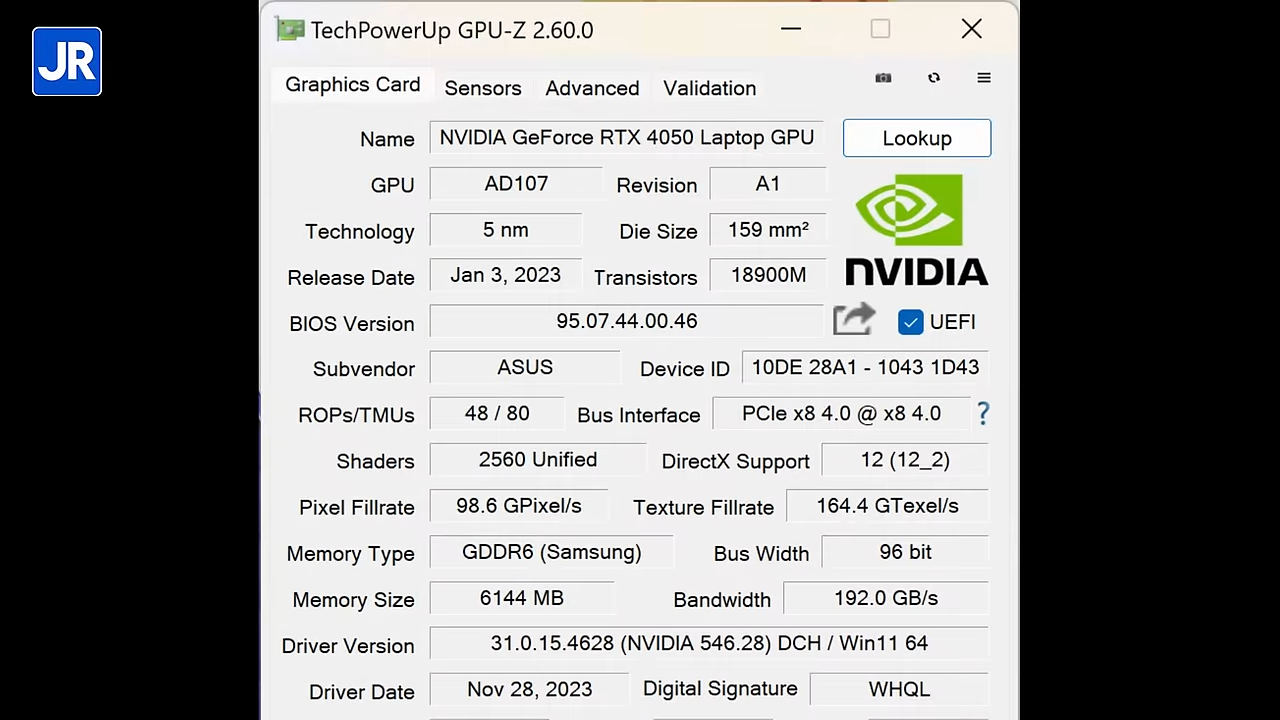Click the Revision value A1

click(x=768, y=184)
